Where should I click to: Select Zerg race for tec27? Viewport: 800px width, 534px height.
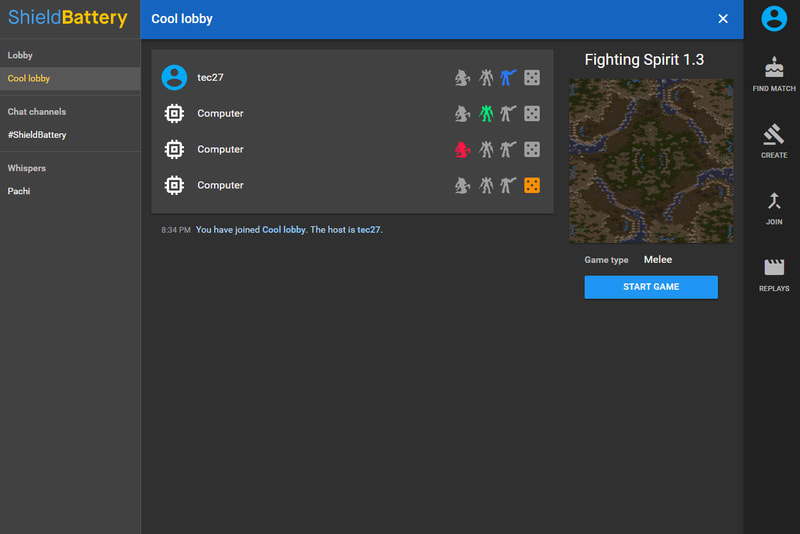(462, 78)
